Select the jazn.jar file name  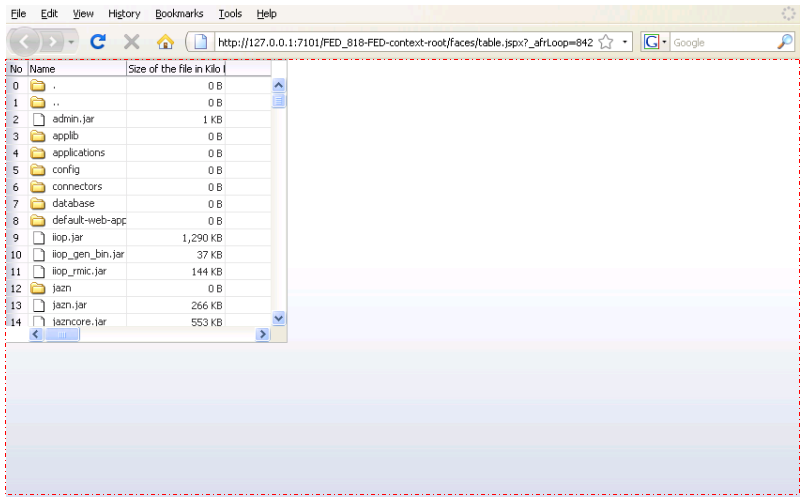point(69,305)
